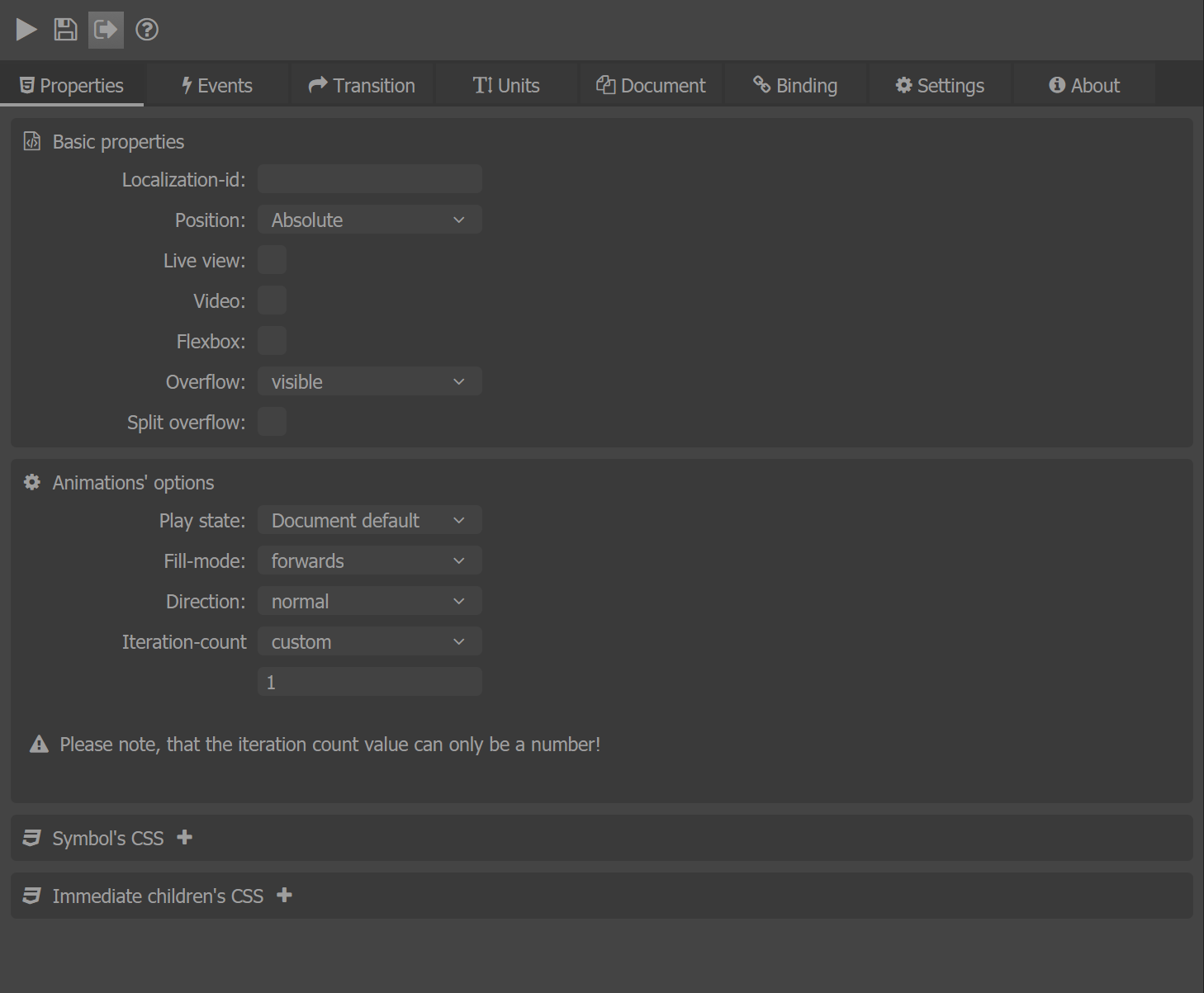This screenshot has width=1204, height=993.
Task: Add Immediate children's CSS with plus
Action: [284, 895]
